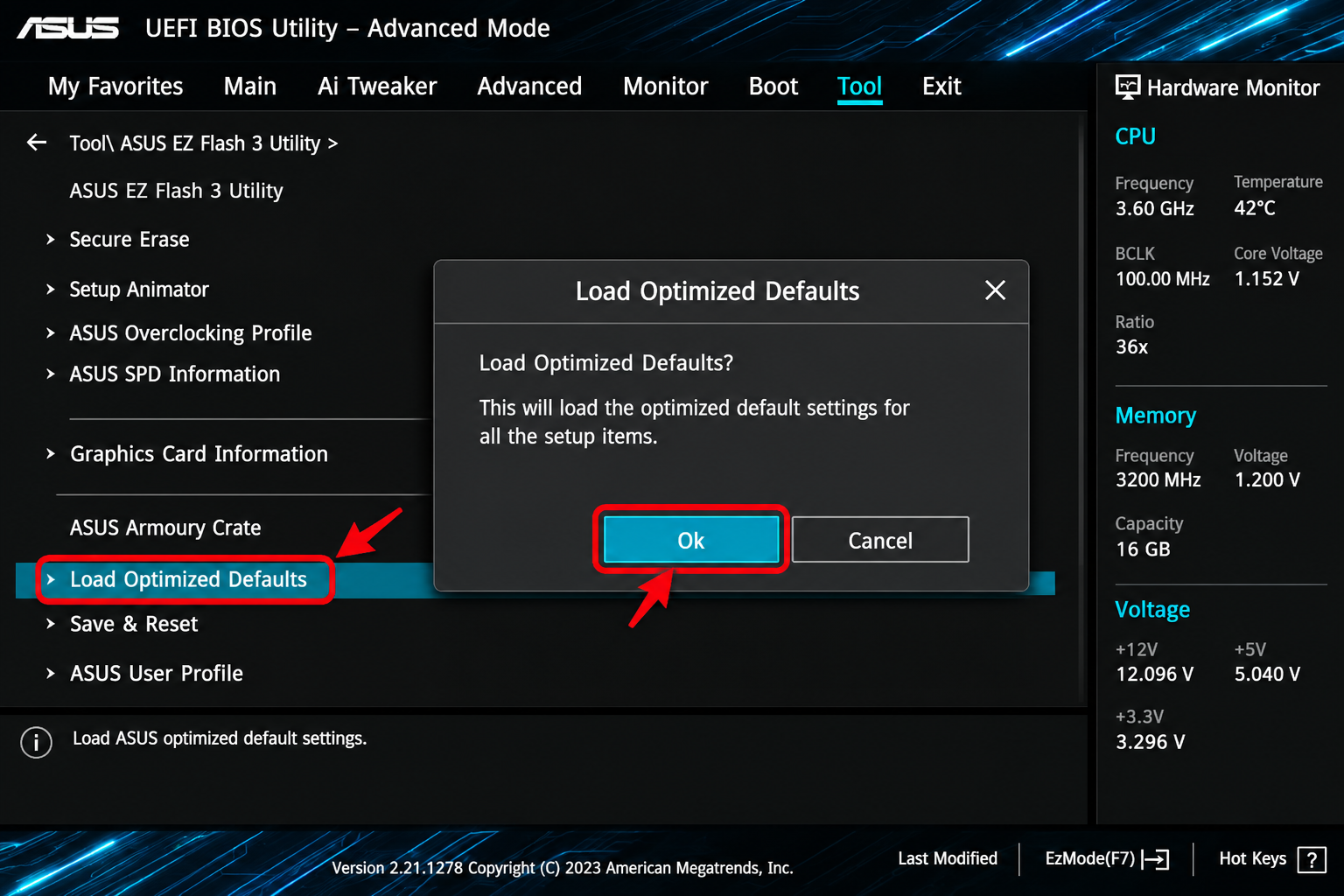Click the Voltage section heading
Viewport: 1344px width, 896px height.
pyautogui.click(x=1152, y=610)
